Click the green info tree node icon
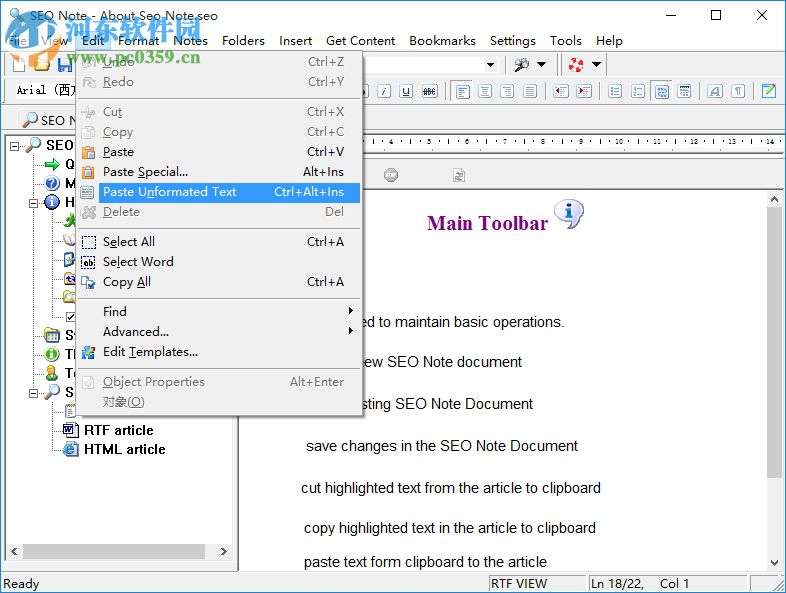786x593 pixels. click(52, 354)
